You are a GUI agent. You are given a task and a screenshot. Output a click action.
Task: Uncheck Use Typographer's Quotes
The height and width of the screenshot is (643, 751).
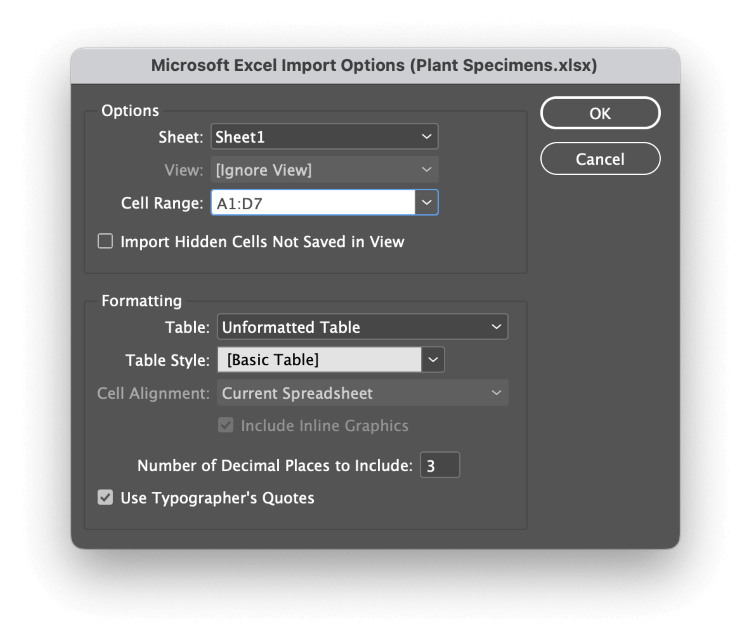[x=105, y=497]
